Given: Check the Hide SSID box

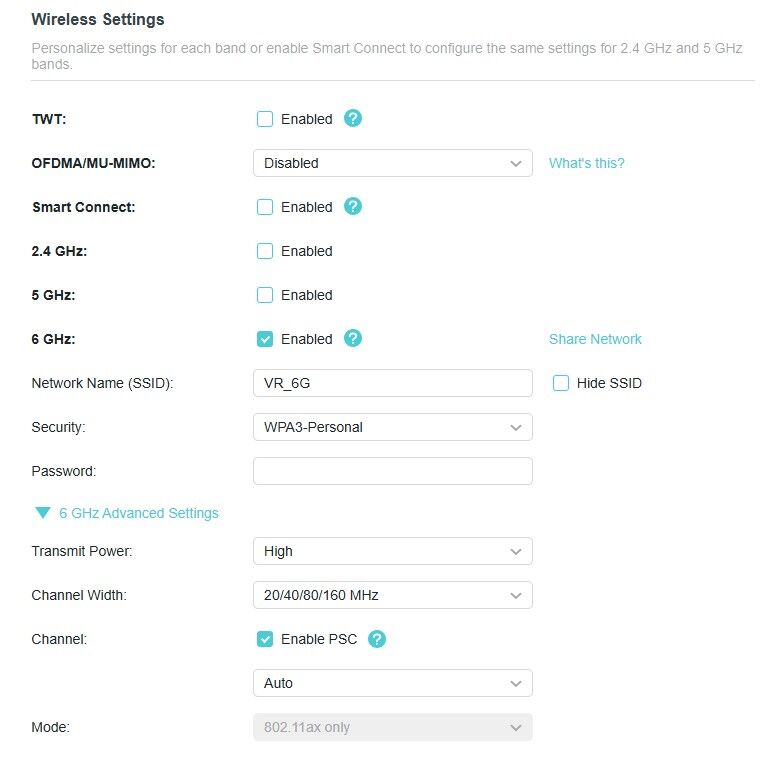Looking at the screenshot, I should point(561,383).
